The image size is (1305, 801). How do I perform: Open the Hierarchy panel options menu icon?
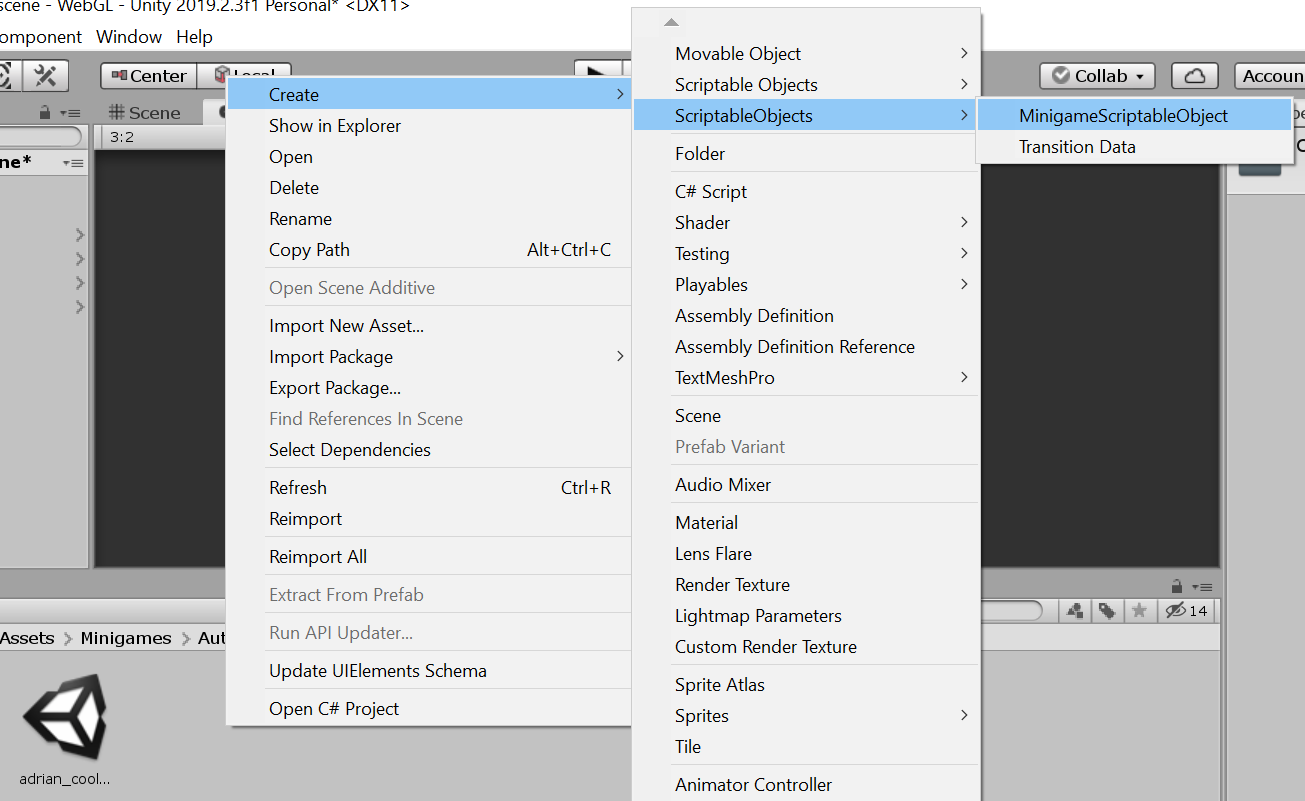click(x=70, y=113)
